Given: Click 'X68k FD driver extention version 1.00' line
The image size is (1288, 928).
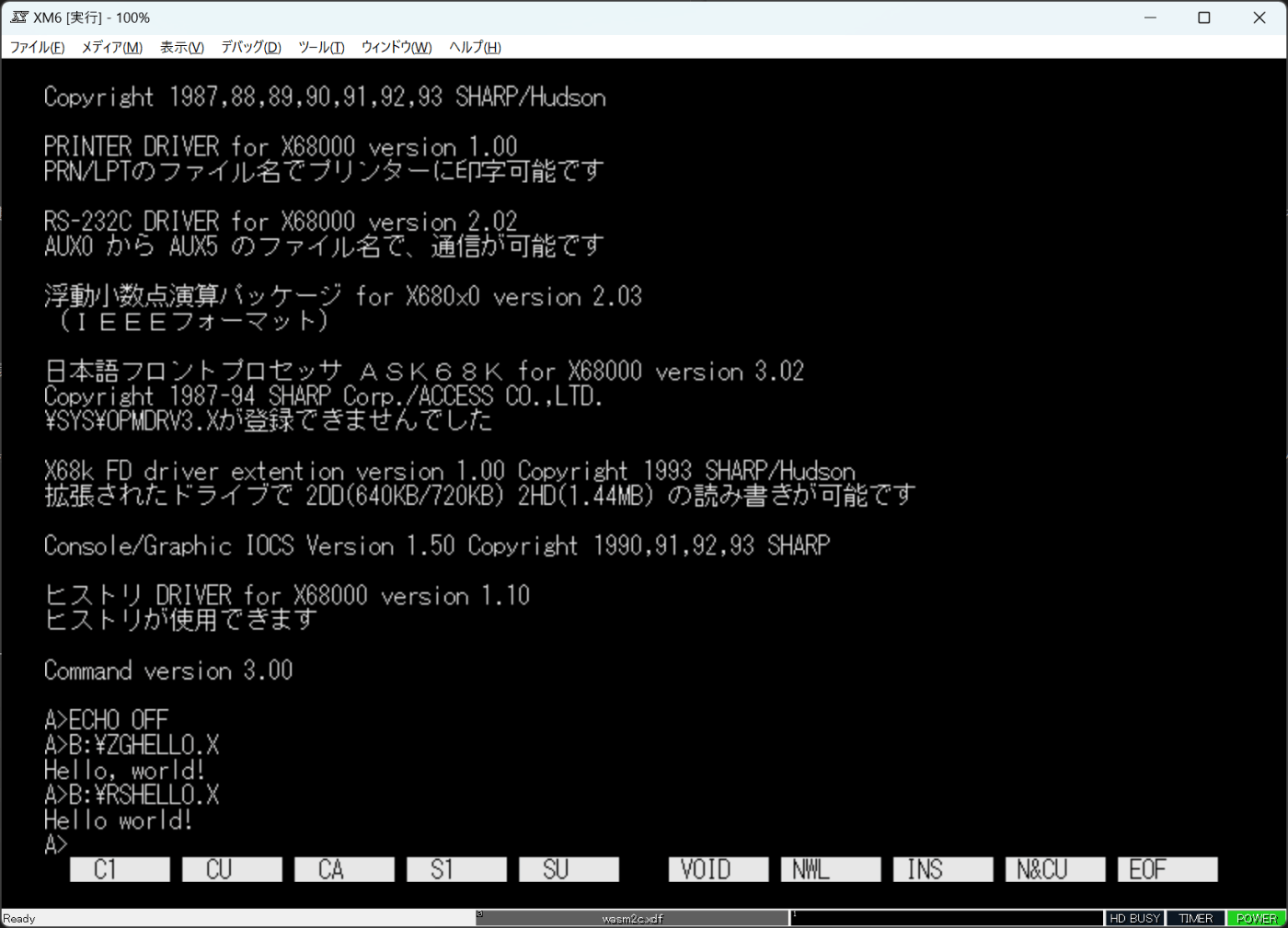Looking at the screenshot, I should 450,471.
